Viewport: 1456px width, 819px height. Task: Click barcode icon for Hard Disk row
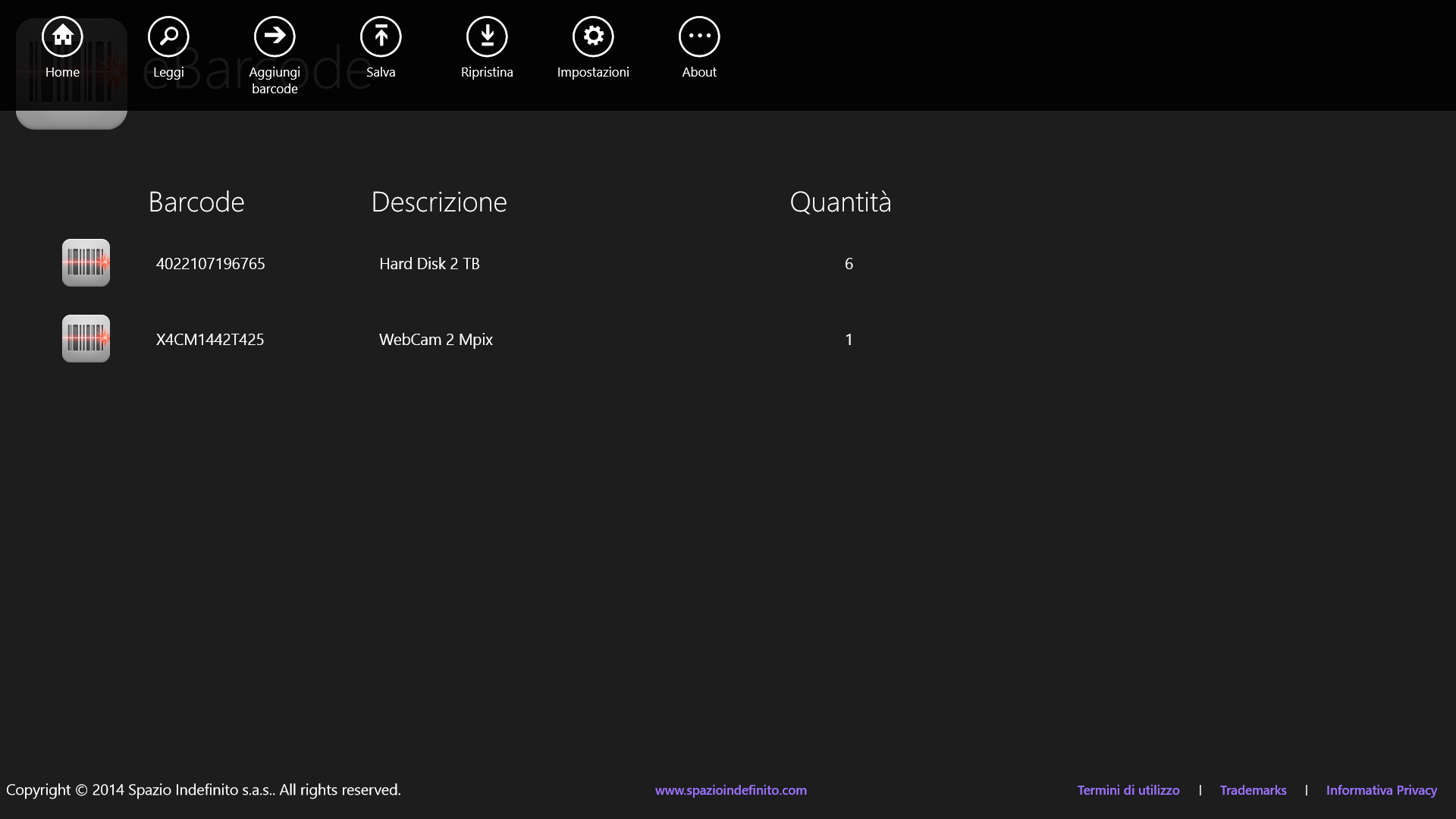(x=86, y=263)
